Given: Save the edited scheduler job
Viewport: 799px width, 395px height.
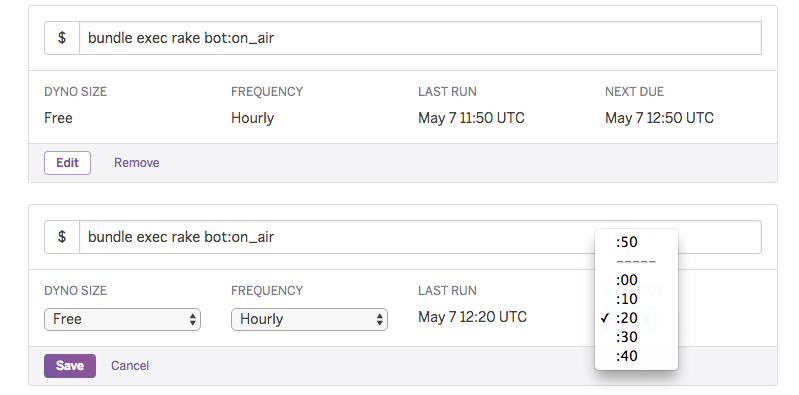Looking at the screenshot, I should click(x=70, y=366).
